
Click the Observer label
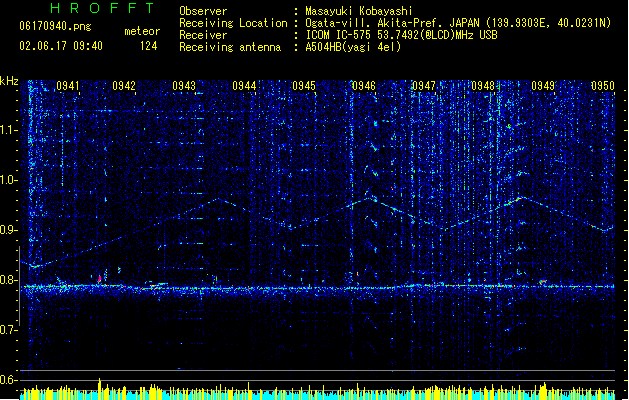(203, 11)
